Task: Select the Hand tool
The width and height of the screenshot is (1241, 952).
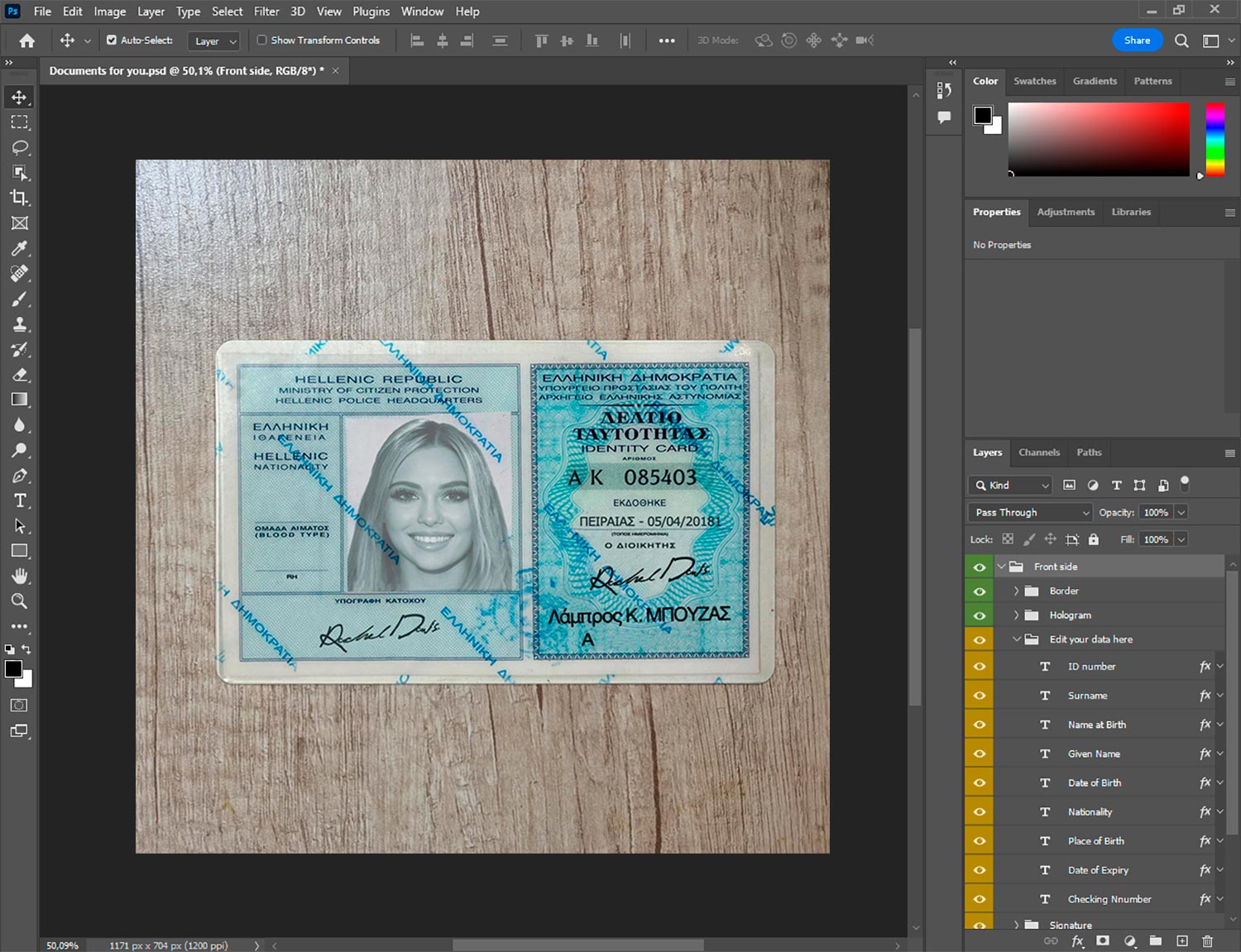Action: click(20, 576)
